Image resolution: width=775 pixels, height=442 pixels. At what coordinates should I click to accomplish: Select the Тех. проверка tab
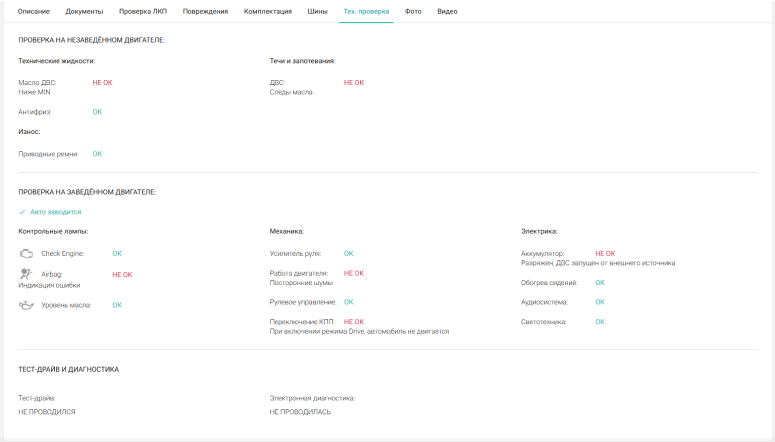[367, 11]
